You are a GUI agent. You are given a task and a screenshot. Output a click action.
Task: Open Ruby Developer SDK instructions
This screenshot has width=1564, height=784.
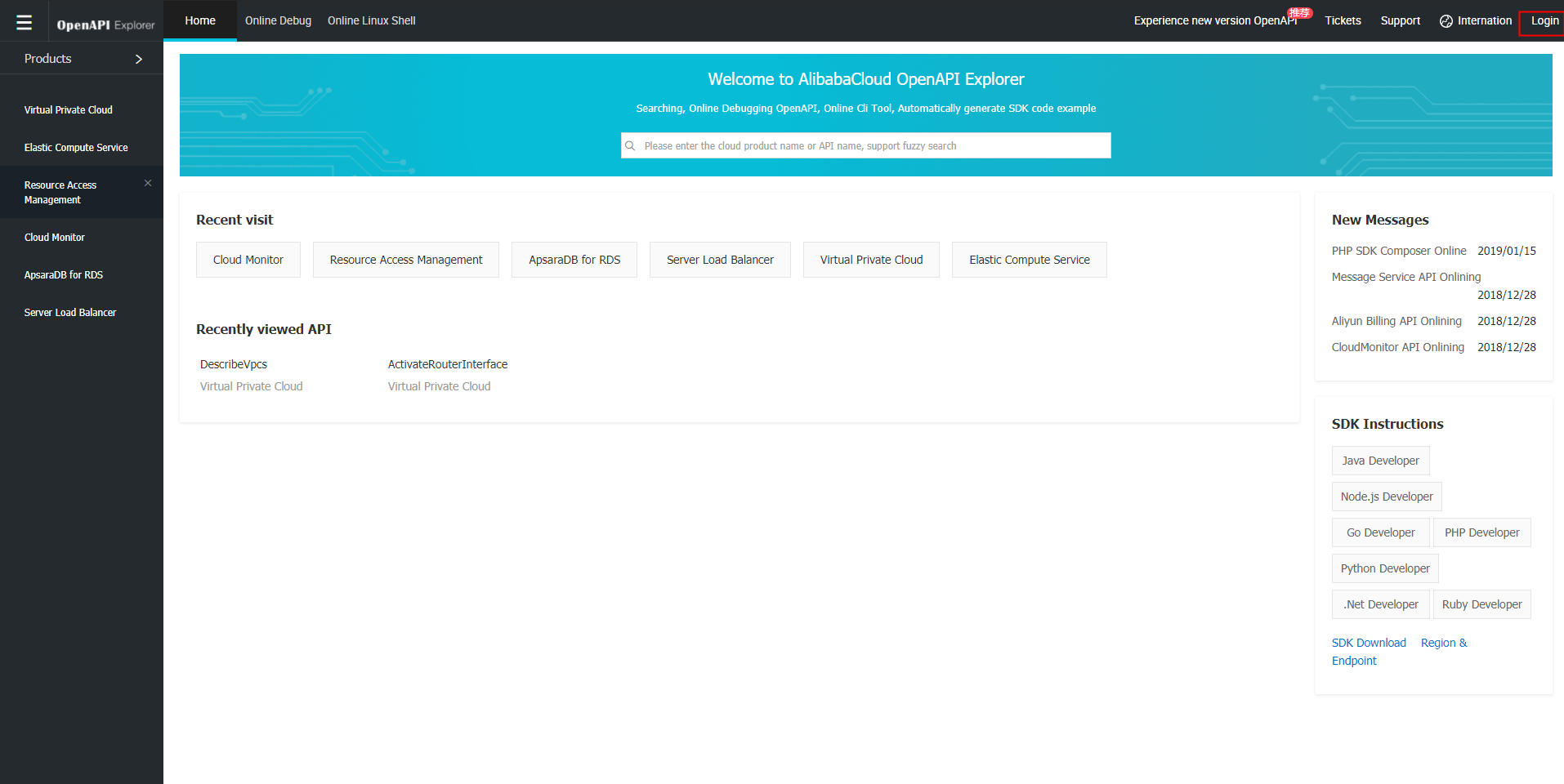(x=1482, y=604)
